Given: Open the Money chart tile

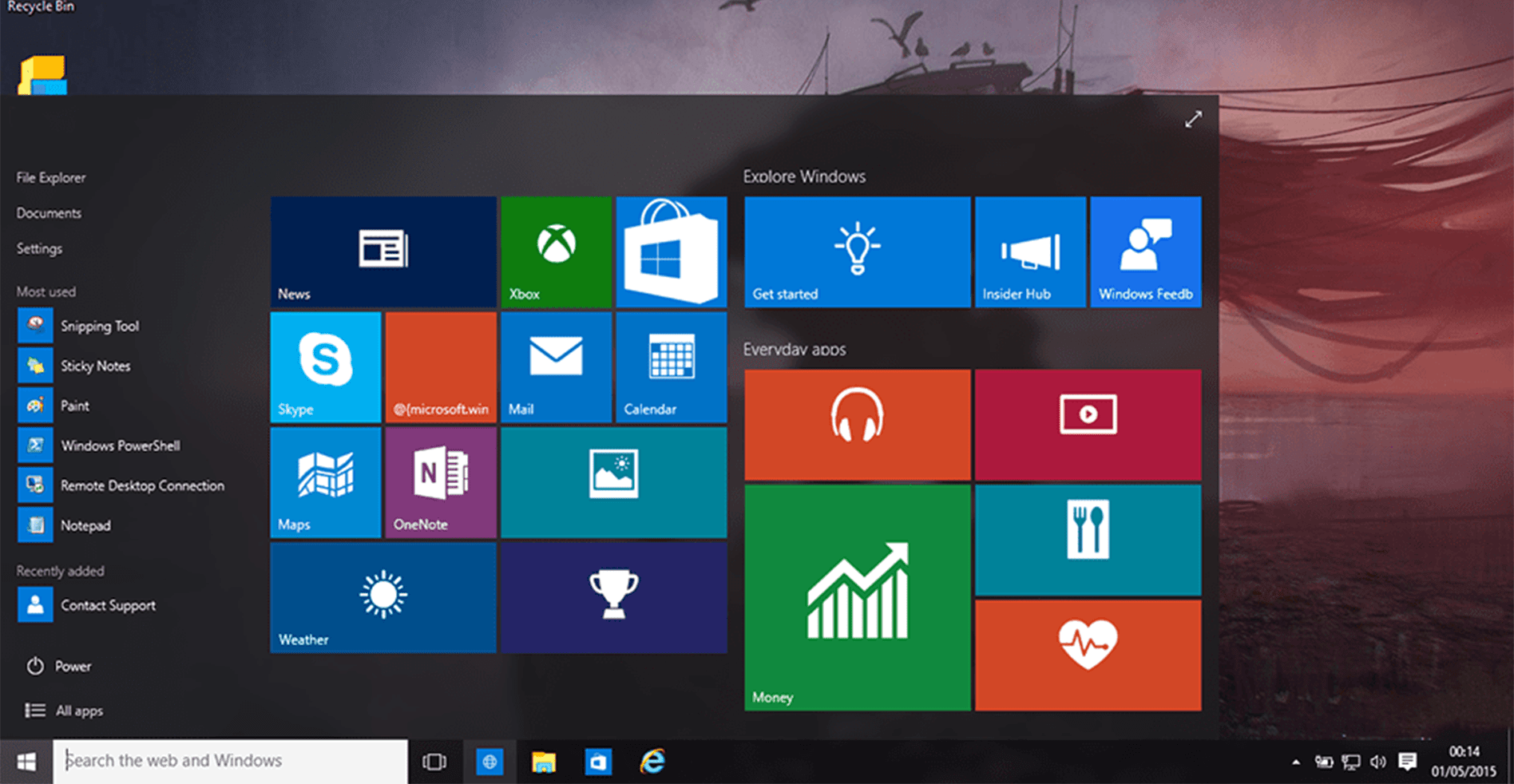Looking at the screenshot, I should pos(858,598).
